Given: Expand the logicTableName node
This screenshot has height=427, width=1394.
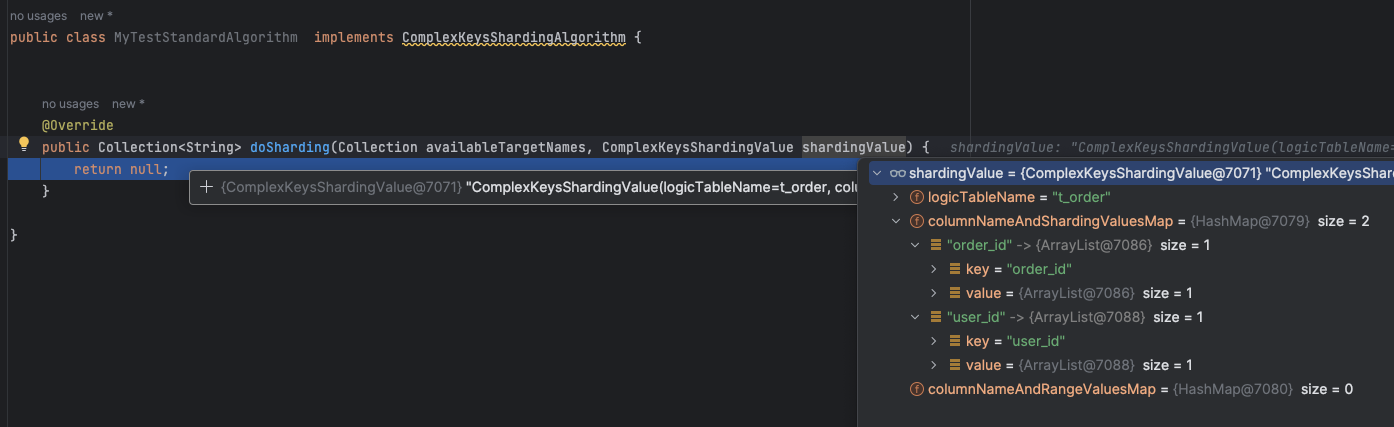Looking at the screenshot, I should [896, 197].
